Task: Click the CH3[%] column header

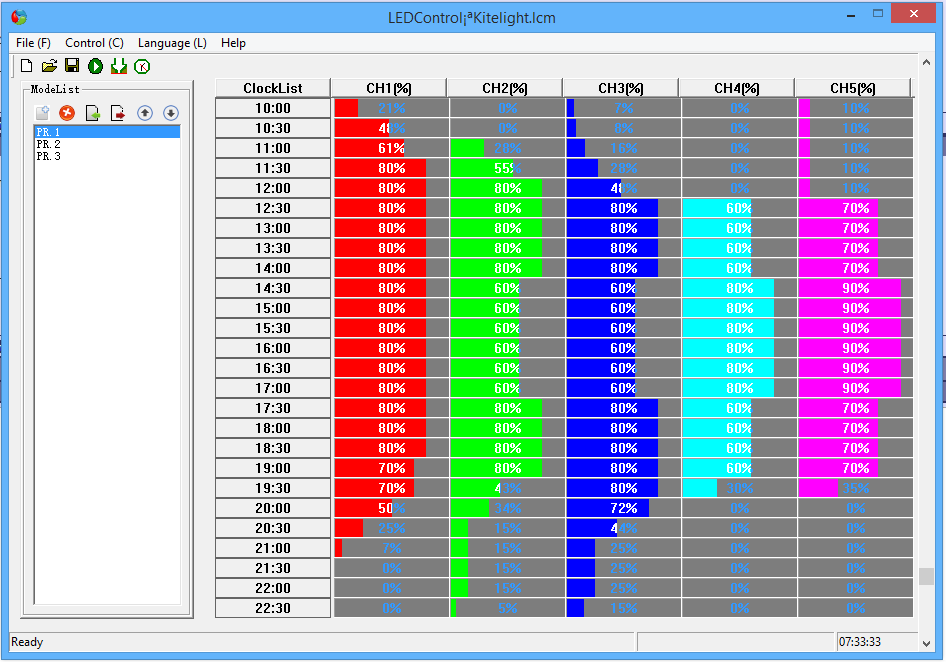Action: click(621, 88)
